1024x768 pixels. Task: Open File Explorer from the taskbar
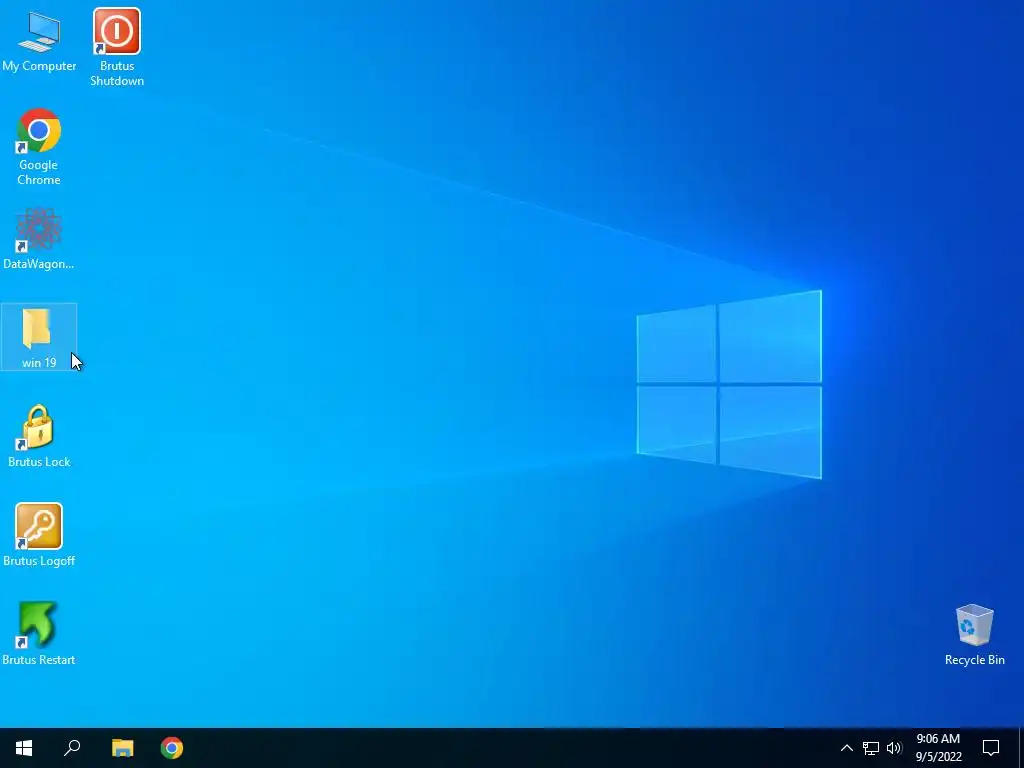122,748
